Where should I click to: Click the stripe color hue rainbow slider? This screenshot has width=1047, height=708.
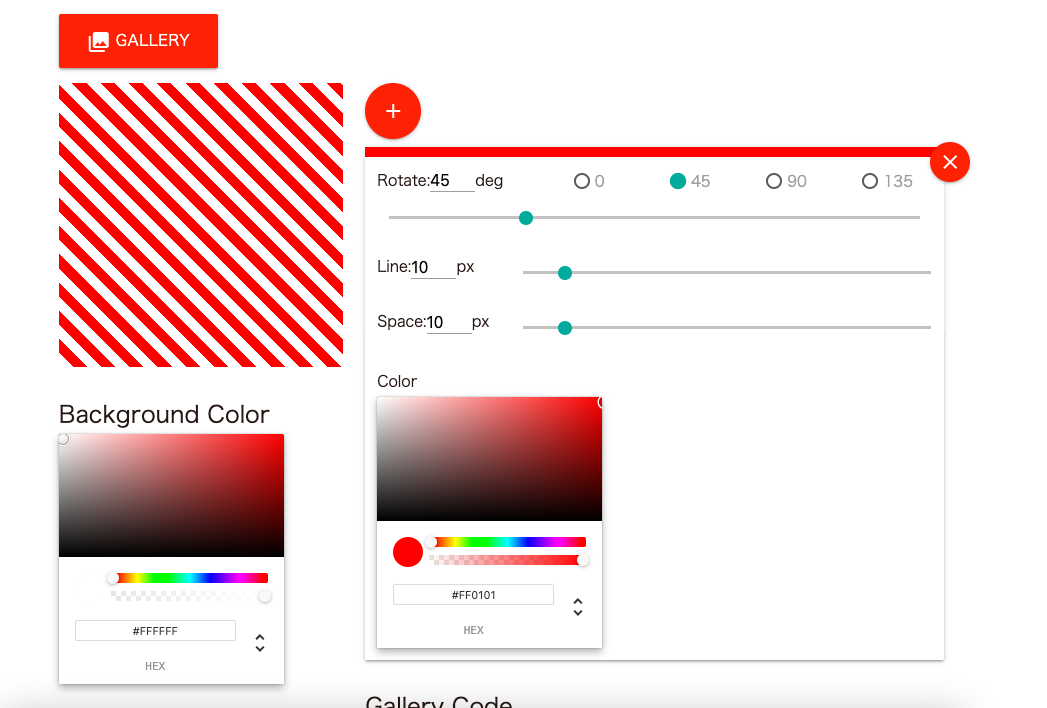pos(508,542)
